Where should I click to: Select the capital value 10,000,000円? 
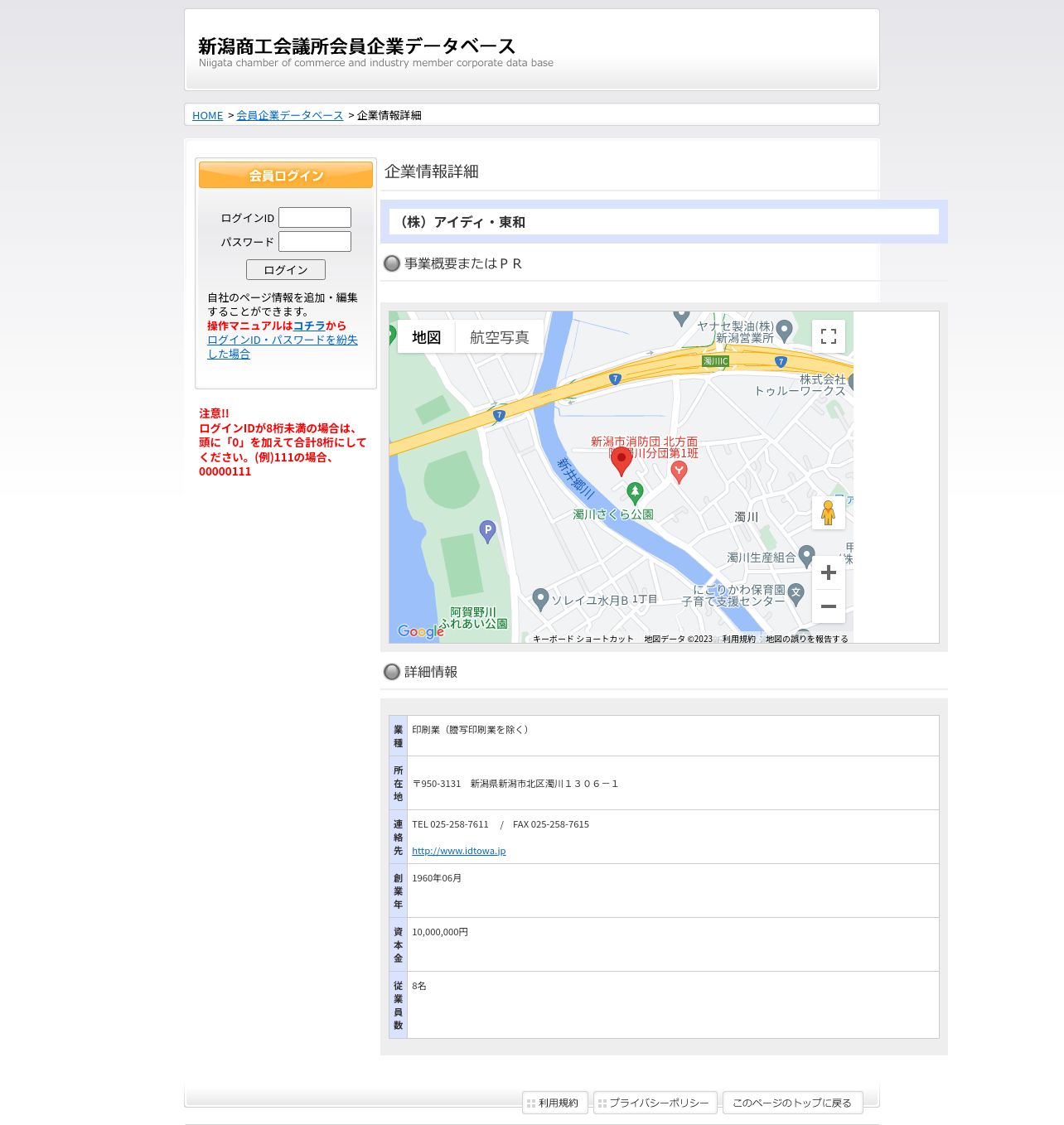pos(440,932)
